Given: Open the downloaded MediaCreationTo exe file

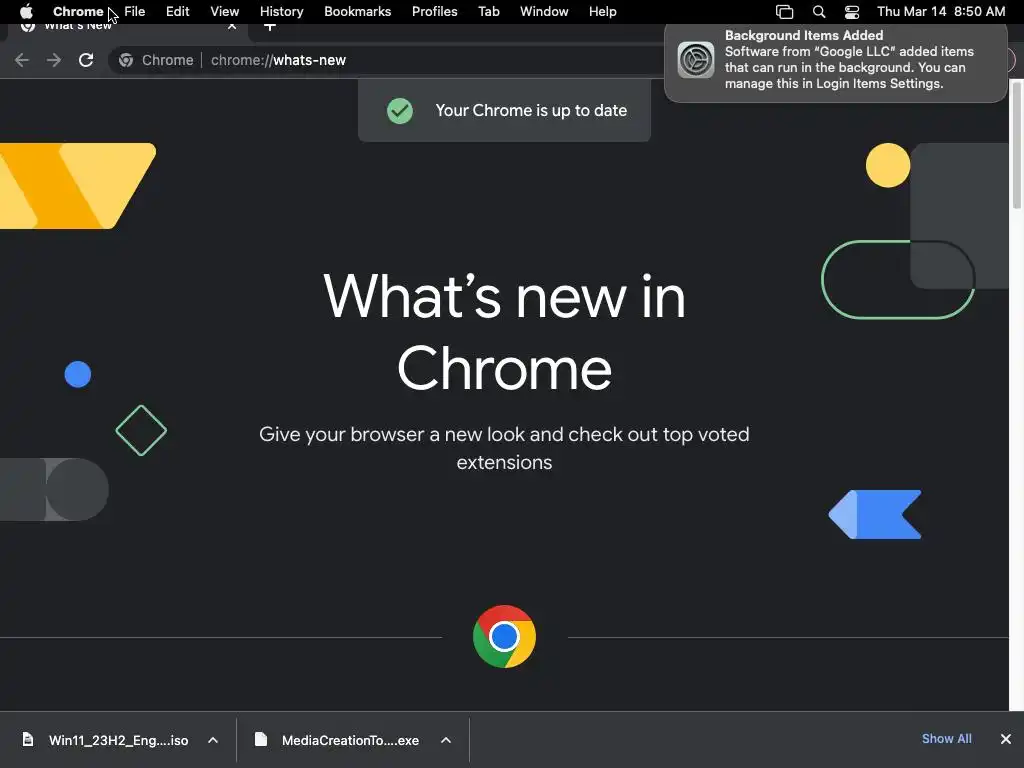Looking at the screenshot, I should (350, 740).
